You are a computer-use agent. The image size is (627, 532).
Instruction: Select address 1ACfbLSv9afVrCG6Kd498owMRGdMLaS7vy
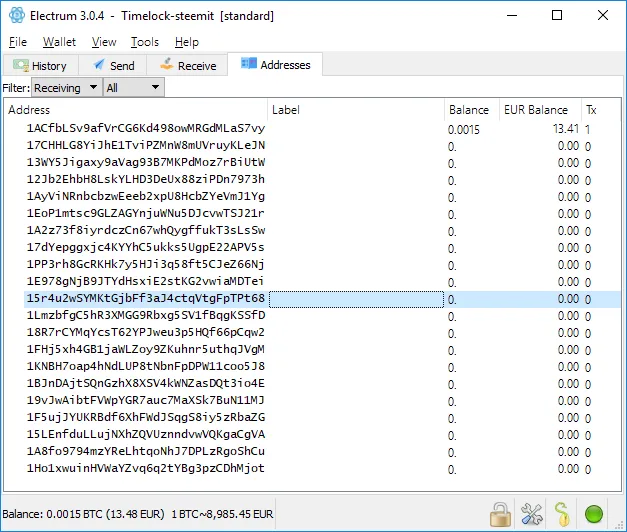[146, 128]
